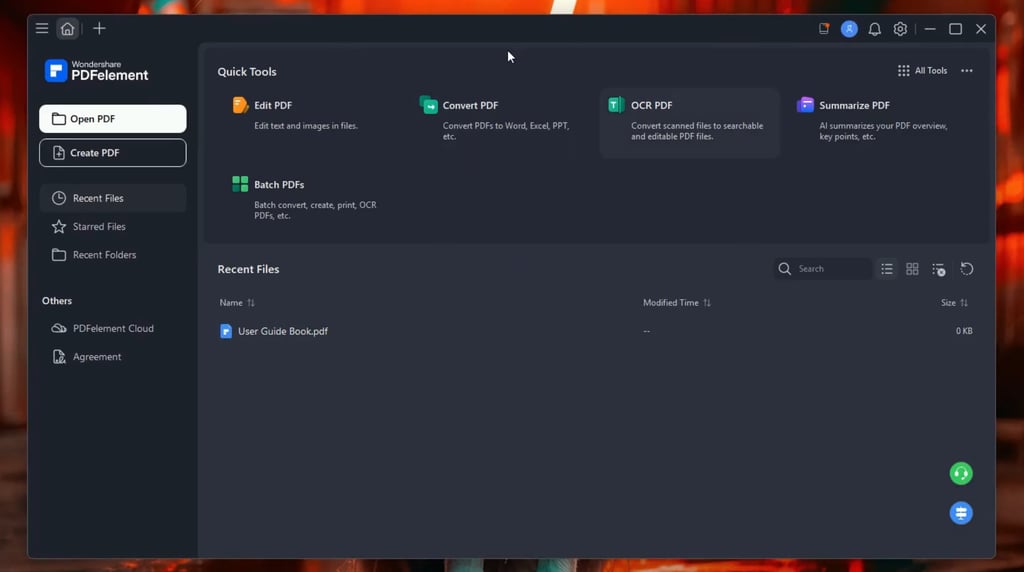Click the Open PDF button

[112, 119]
